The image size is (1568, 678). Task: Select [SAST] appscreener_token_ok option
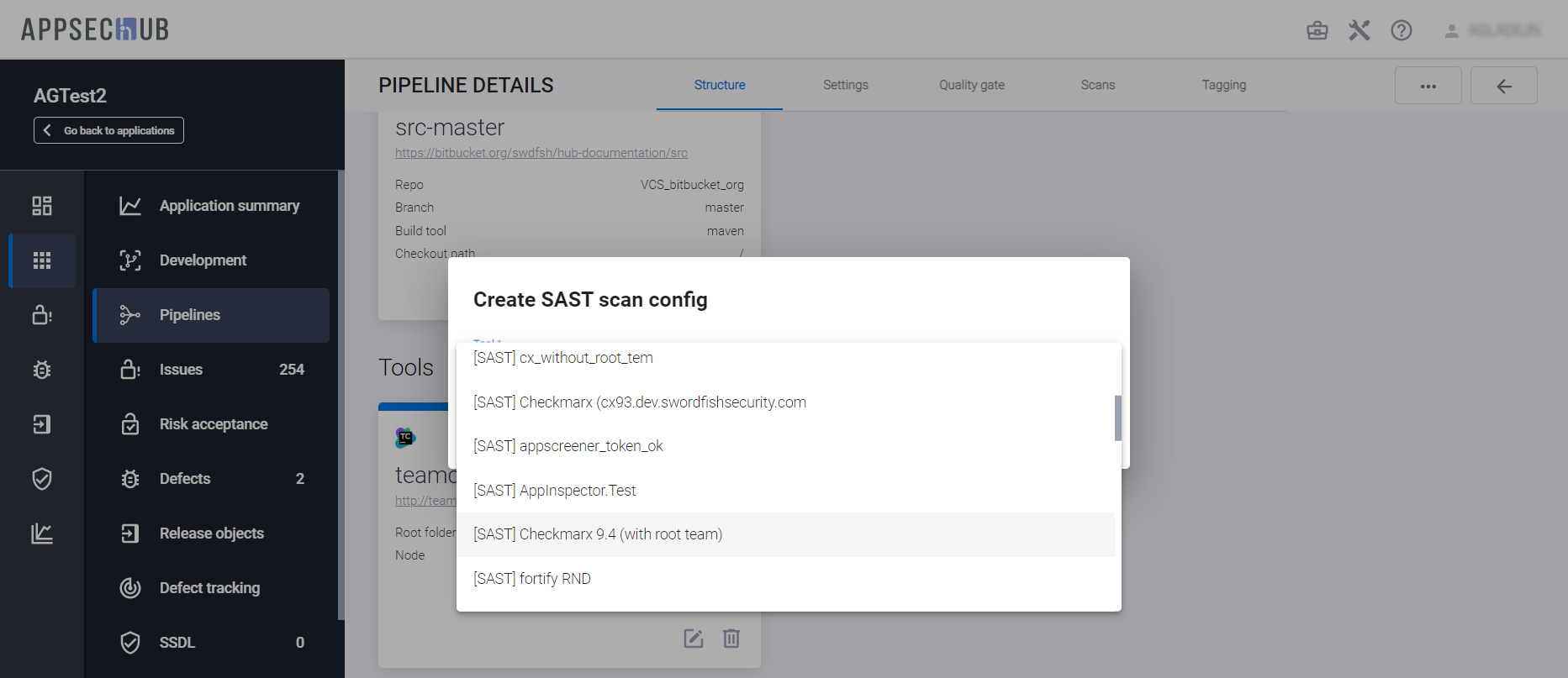point(568,446)
